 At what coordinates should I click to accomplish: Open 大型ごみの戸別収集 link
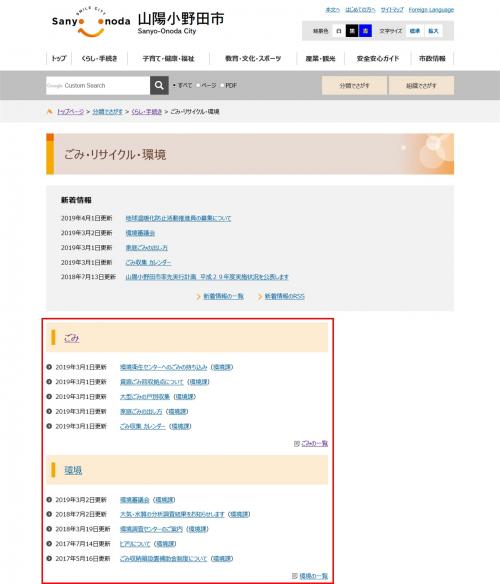(145, 397)
